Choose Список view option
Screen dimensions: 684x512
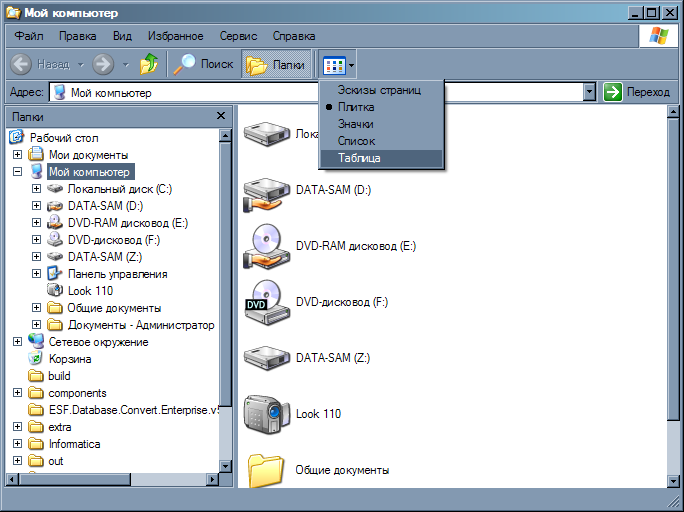pos(381,141)
